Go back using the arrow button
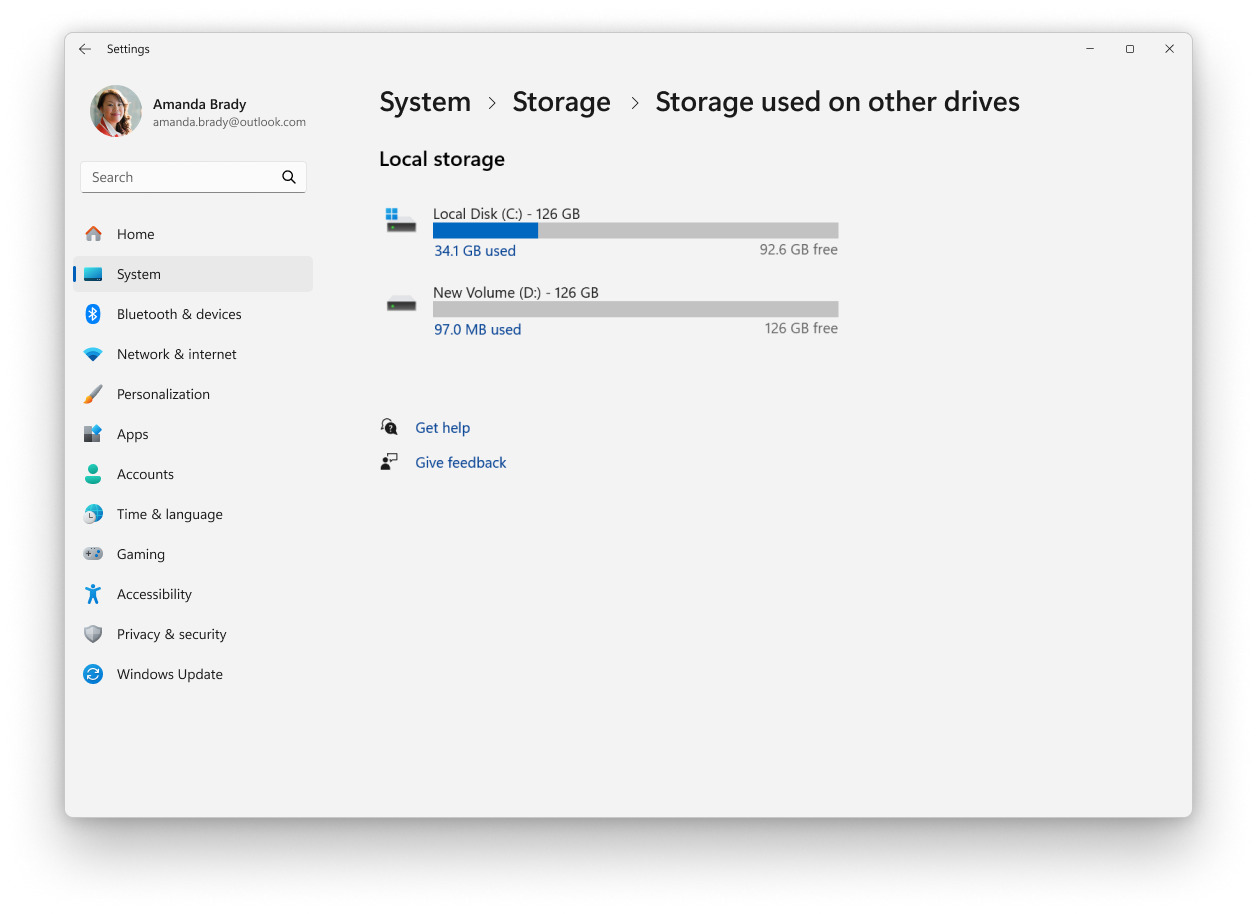The image size is (1257, 914). coord(85,49)
